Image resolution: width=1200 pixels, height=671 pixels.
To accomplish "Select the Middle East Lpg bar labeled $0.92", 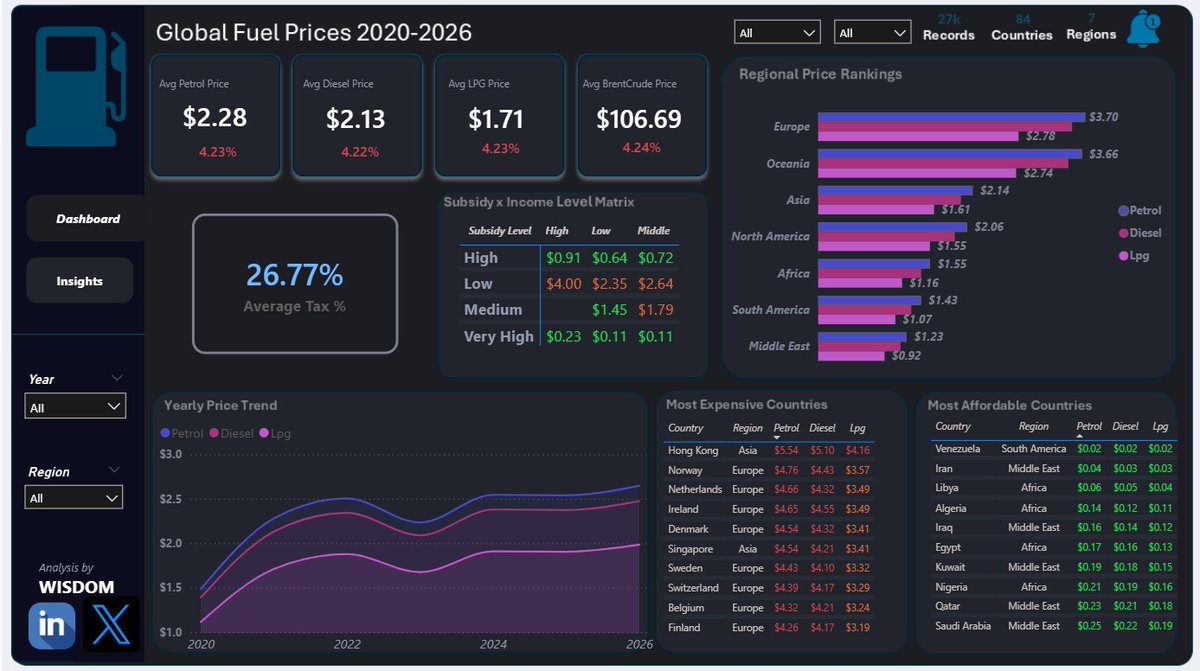I will pyautogui.click(x=851, y=355).
